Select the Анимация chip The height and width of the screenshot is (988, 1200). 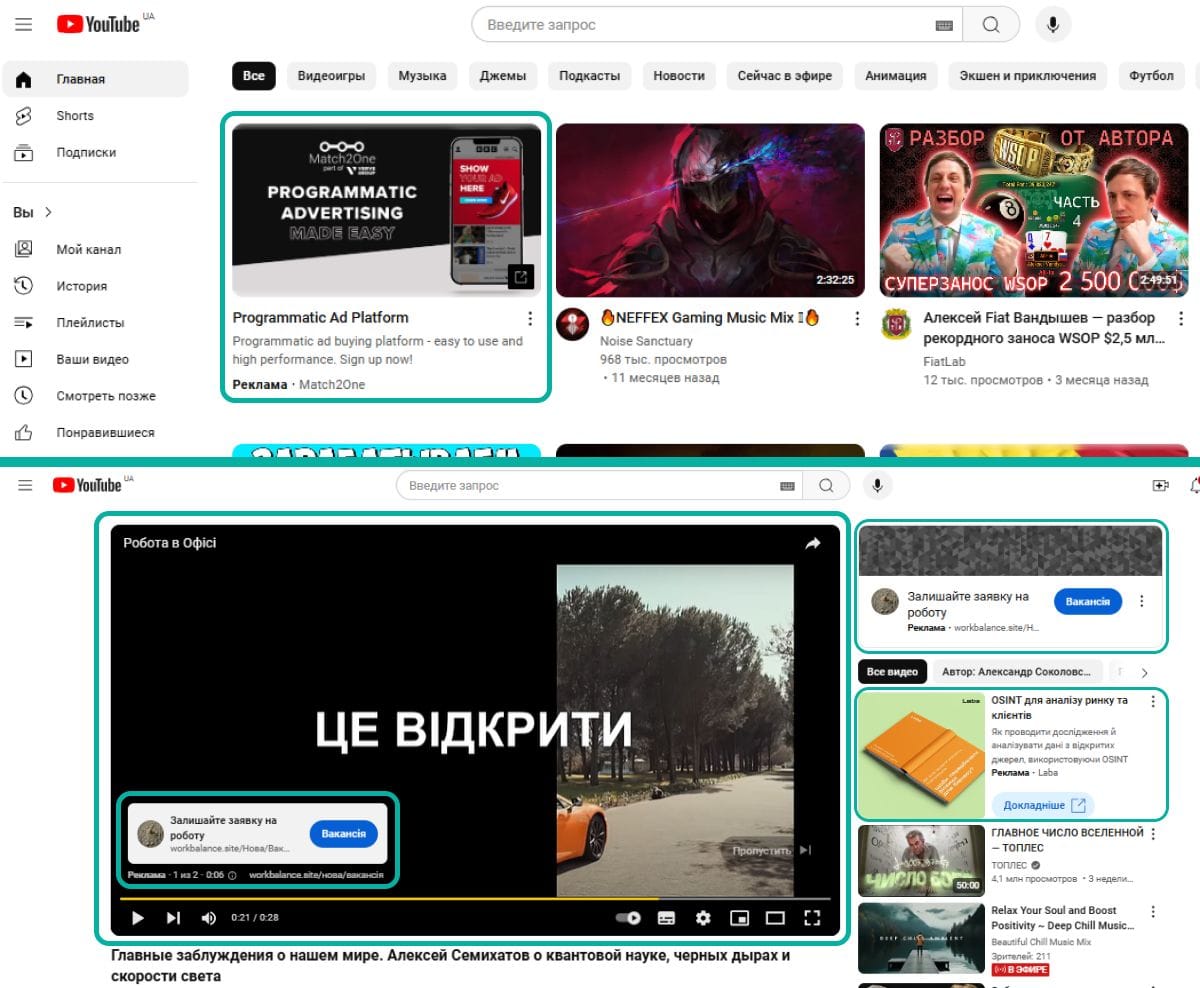point(895,75)
